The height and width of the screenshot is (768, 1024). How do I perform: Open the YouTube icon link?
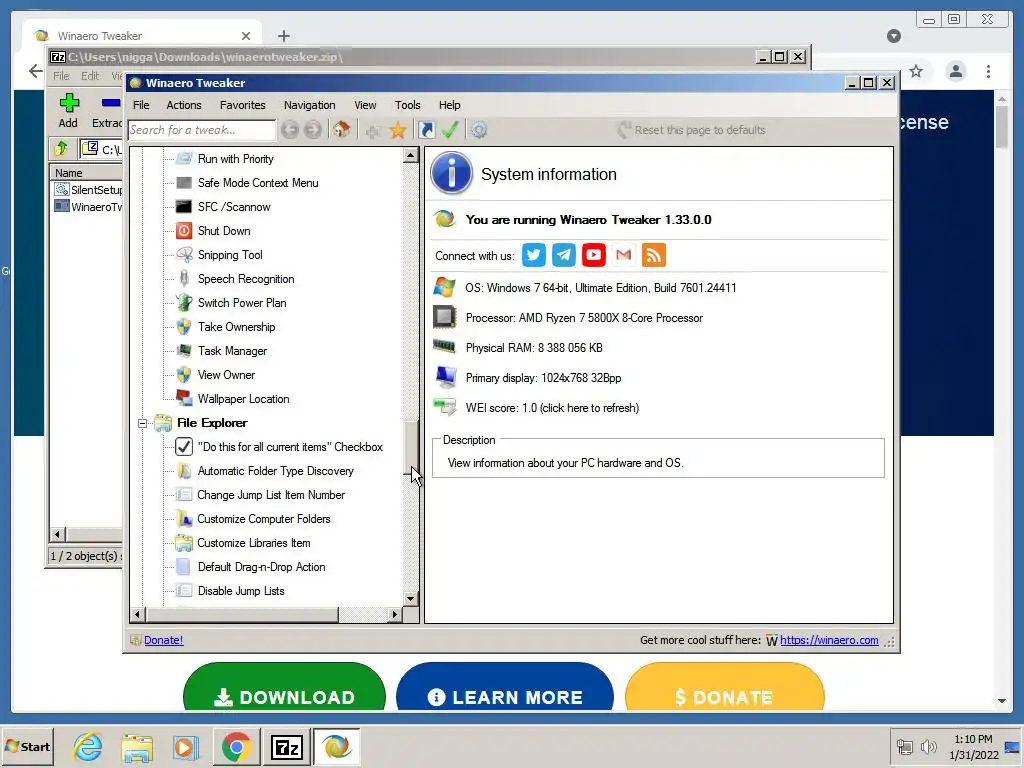point(594,255)
